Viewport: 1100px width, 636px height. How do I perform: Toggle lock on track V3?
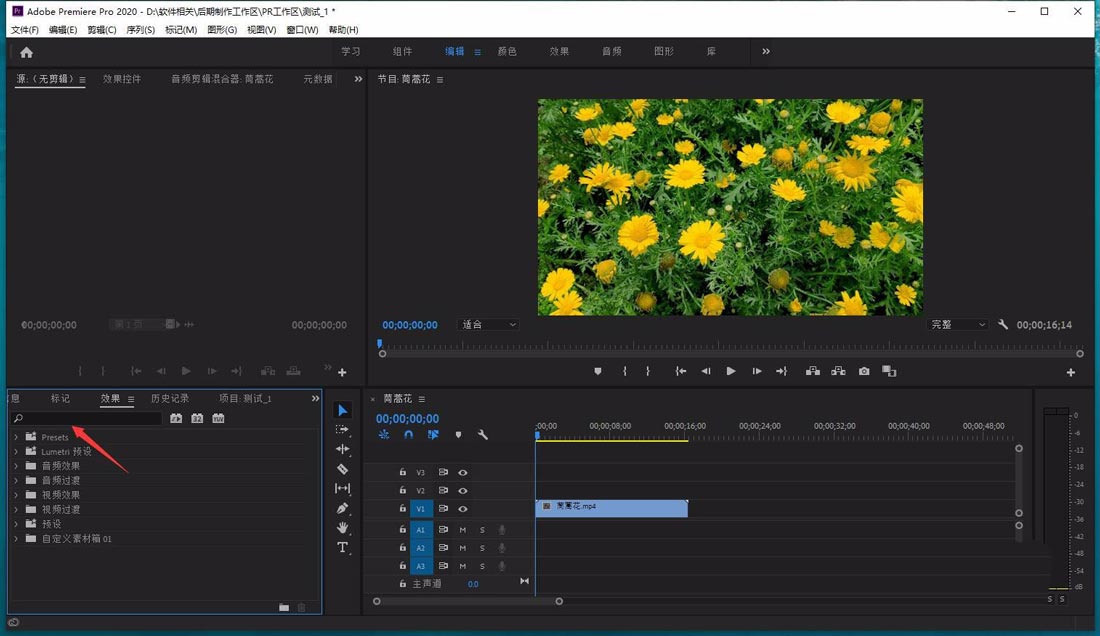[x=403, y=472]
